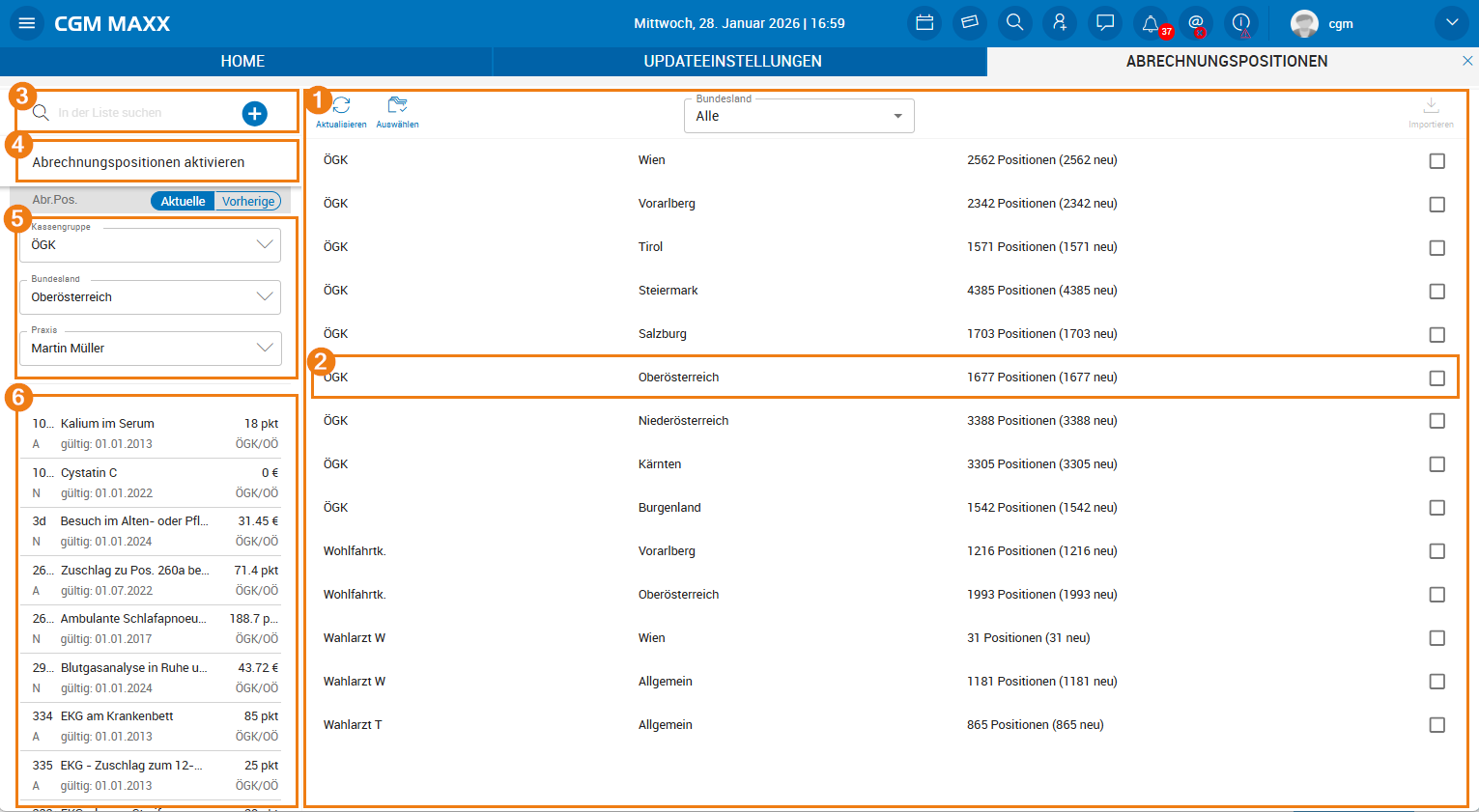Image resolution: width=1479 pixels, height=812 pixels.
Task: Click Abrechnungspositionen aktivieren
Action: pos(138,162)
